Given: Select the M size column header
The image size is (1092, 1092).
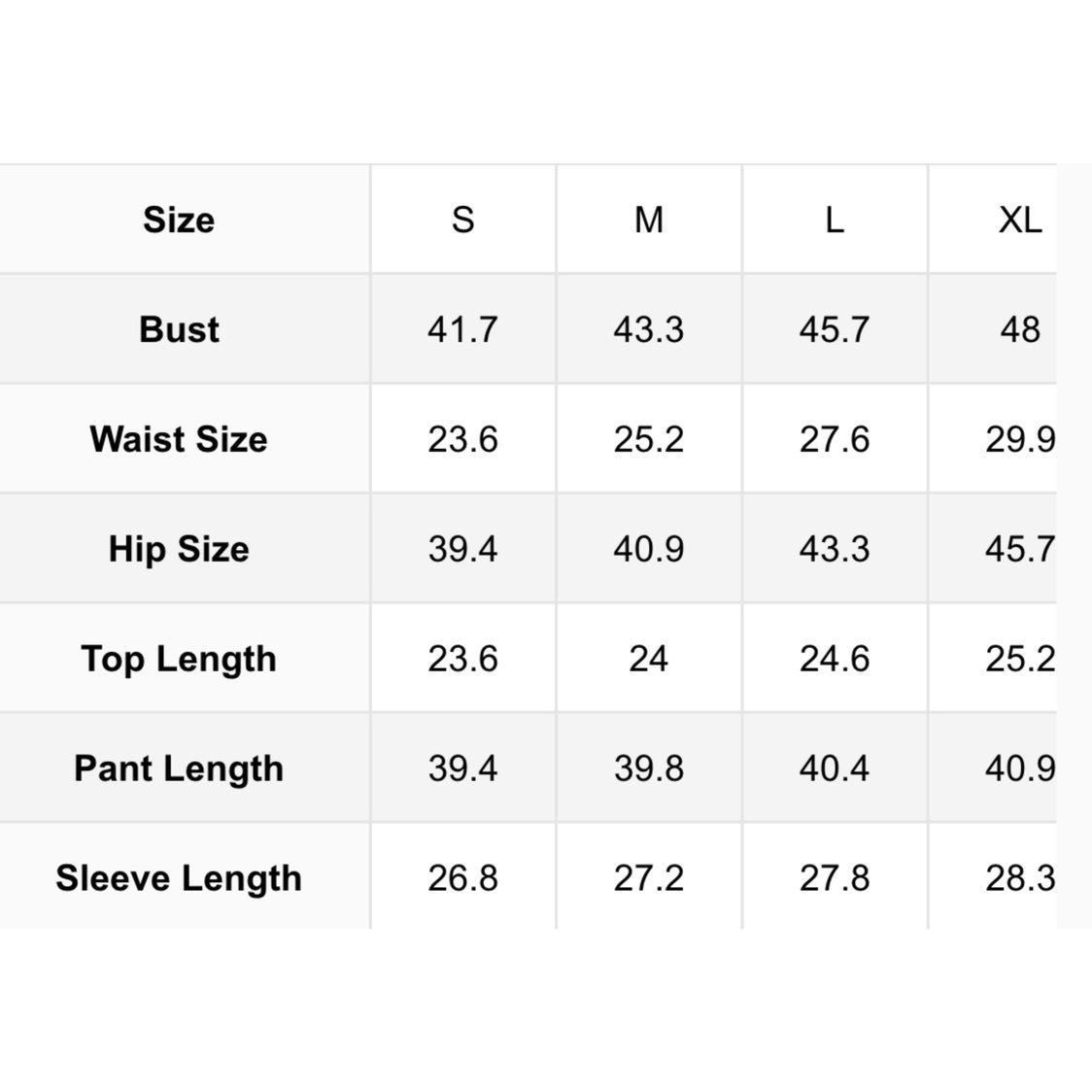Looking at the screenshot, I should click(649, 221).
